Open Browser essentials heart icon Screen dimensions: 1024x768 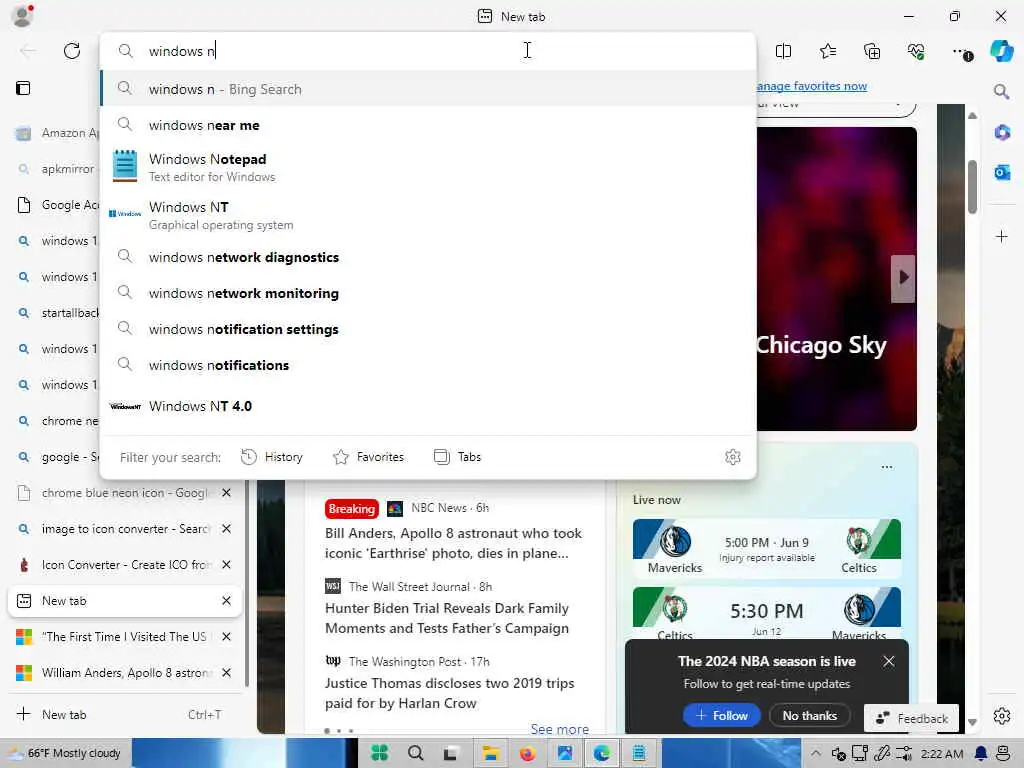point(916,51)
